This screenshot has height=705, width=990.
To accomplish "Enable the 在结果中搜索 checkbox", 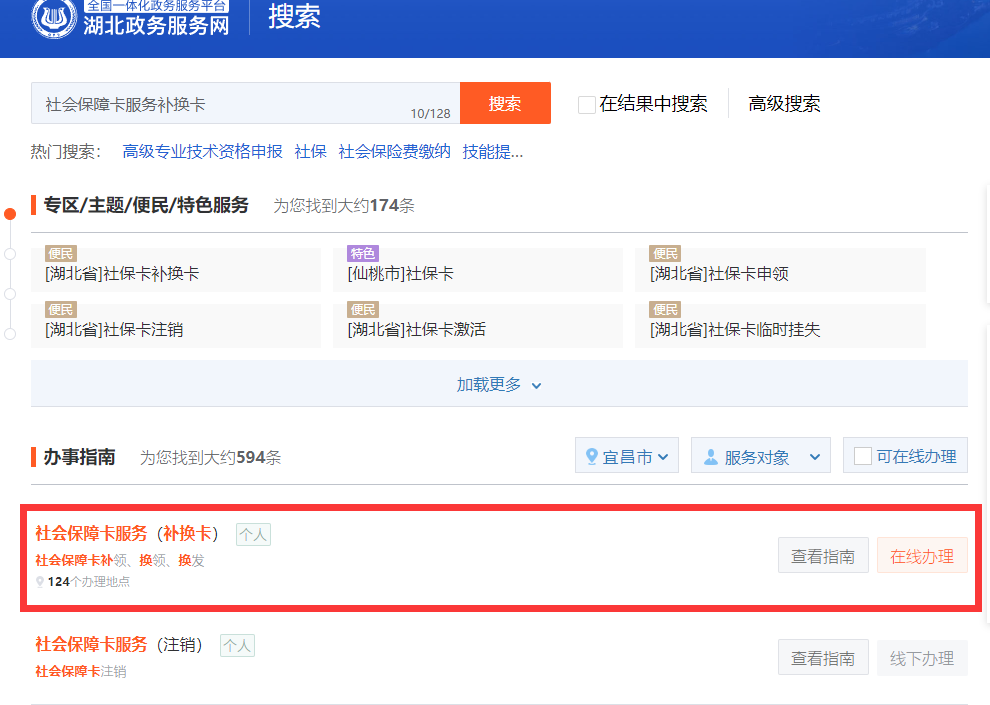I will (587, 104).
